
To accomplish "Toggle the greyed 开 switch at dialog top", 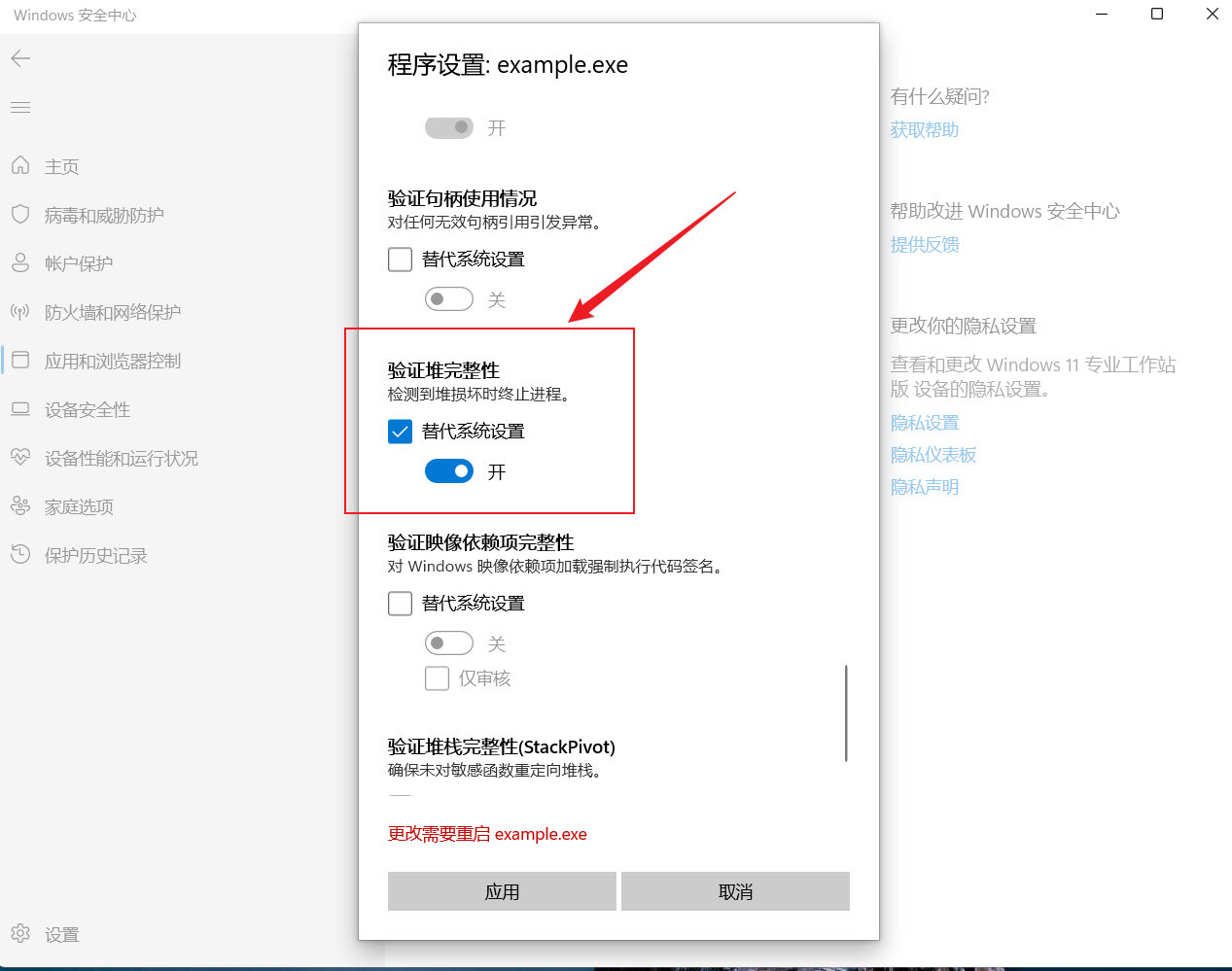I will [x=449, y=127].
